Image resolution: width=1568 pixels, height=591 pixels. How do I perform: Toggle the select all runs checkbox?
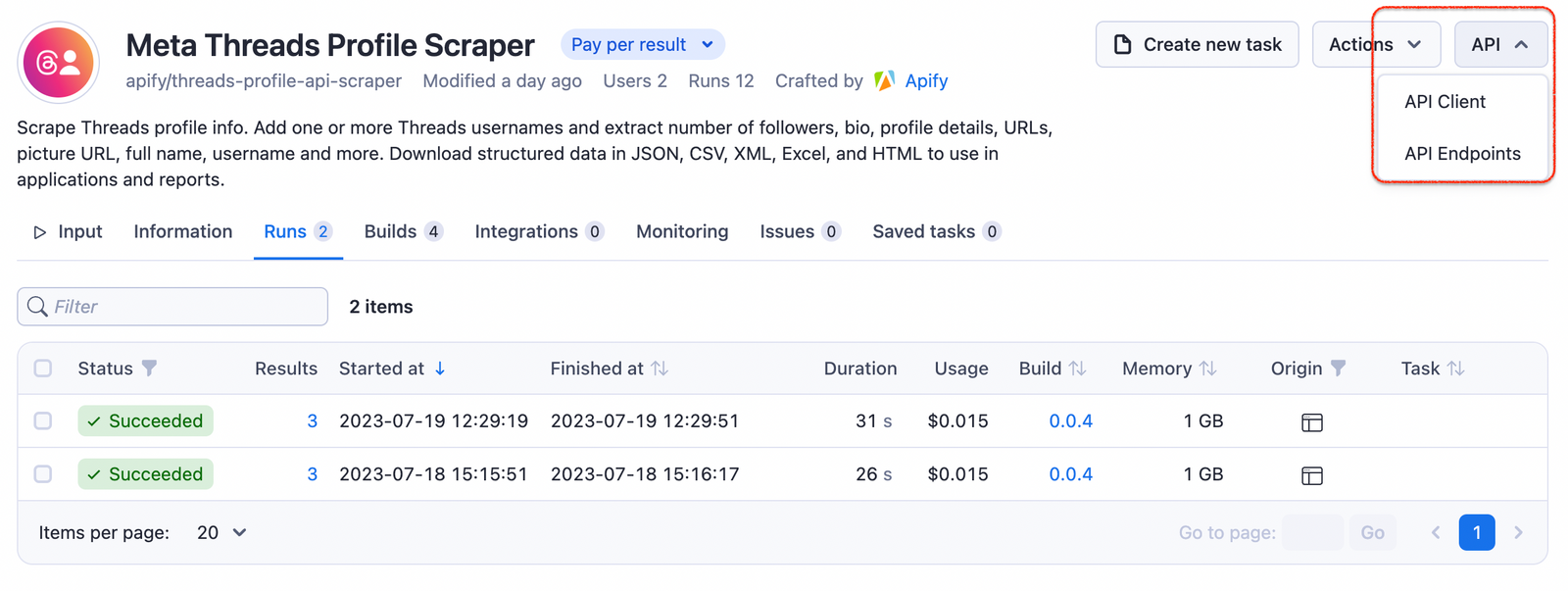tap(43, 369)
